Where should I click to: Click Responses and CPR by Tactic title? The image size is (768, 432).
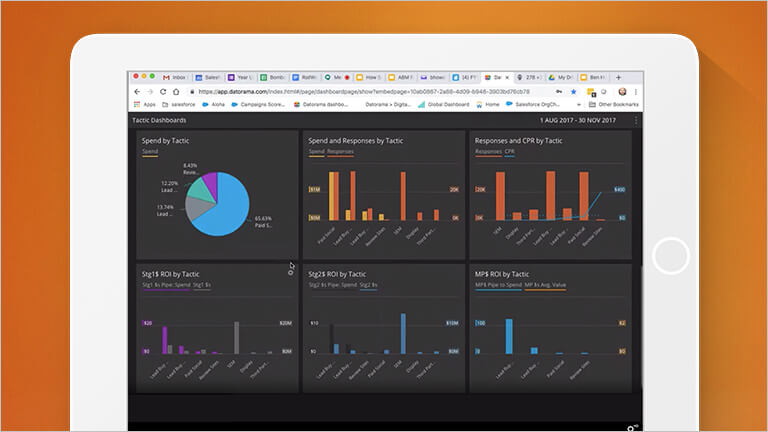pos(518,141)
